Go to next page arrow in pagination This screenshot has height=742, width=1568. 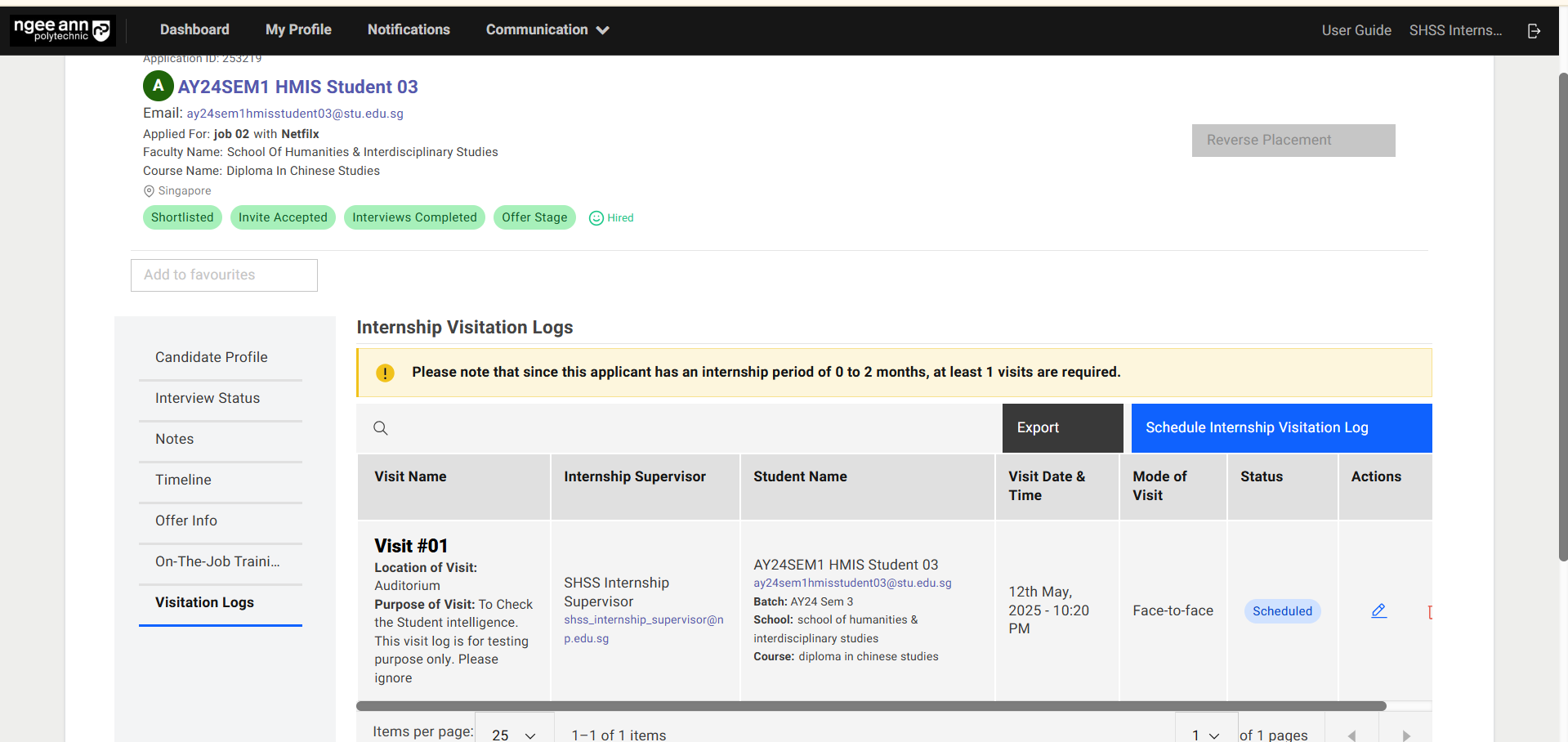[x=1405, y=735]
